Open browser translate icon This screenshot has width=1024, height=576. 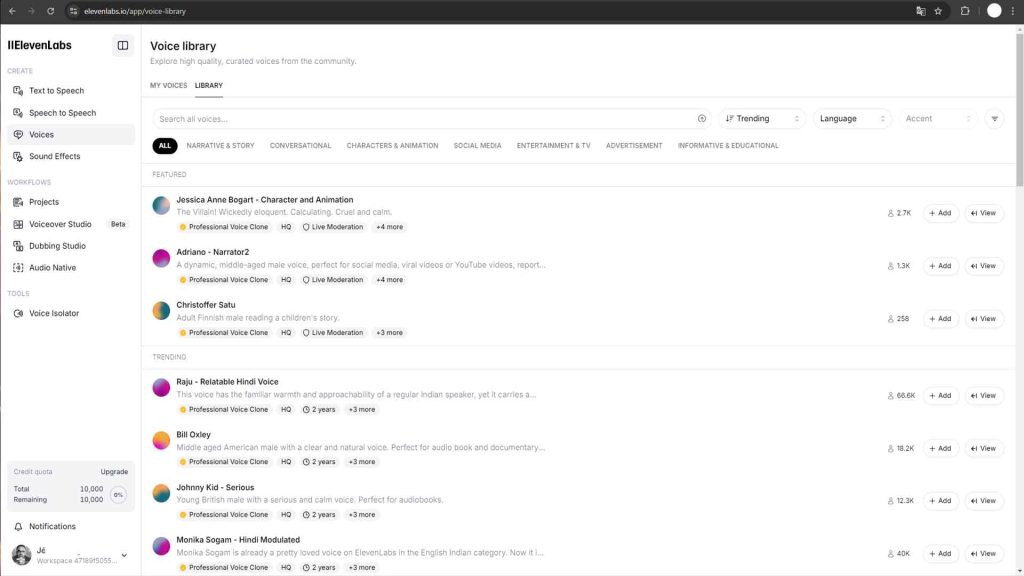[920, 11]
